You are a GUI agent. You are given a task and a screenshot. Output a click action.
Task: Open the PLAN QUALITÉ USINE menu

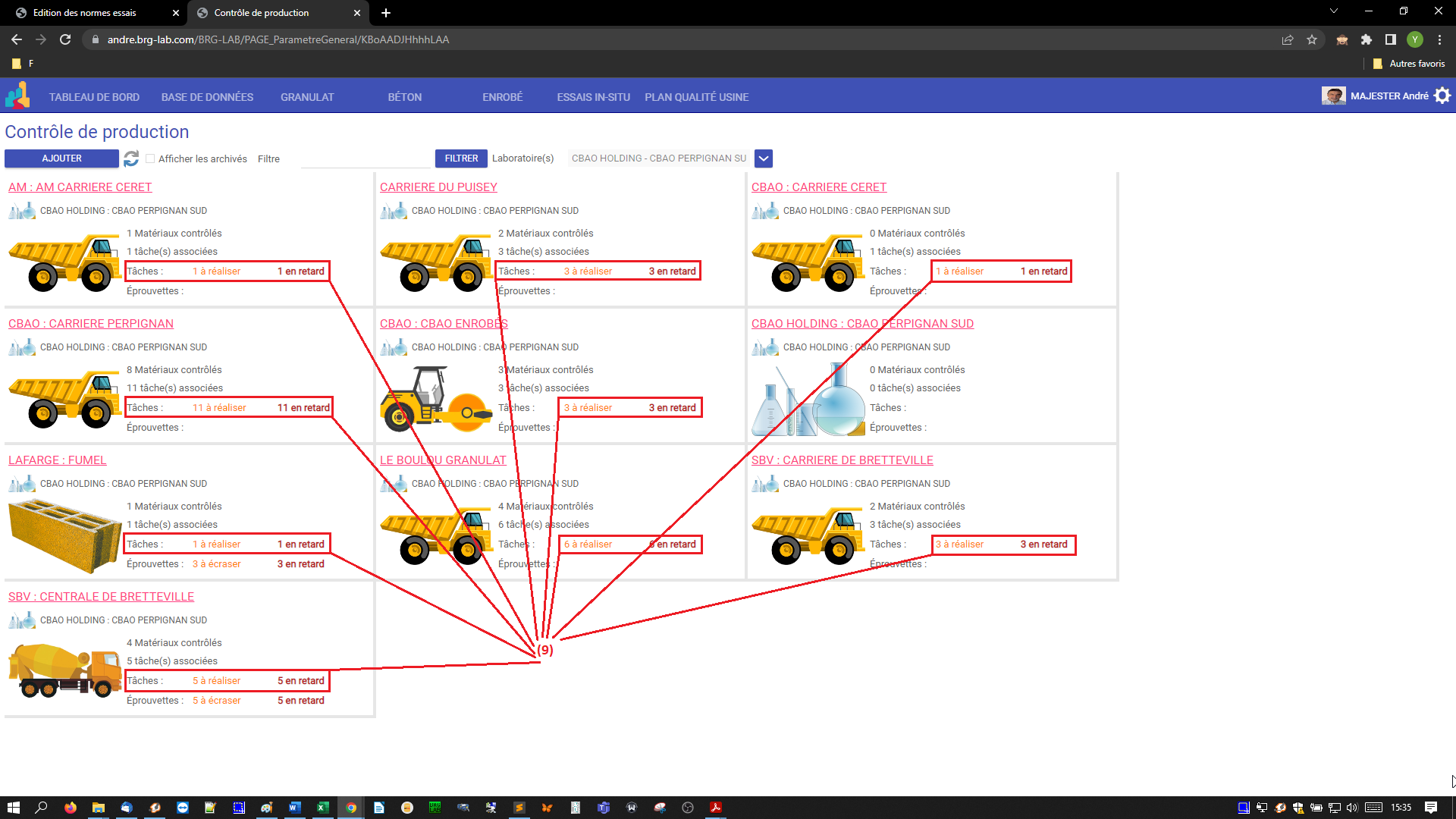697,97
